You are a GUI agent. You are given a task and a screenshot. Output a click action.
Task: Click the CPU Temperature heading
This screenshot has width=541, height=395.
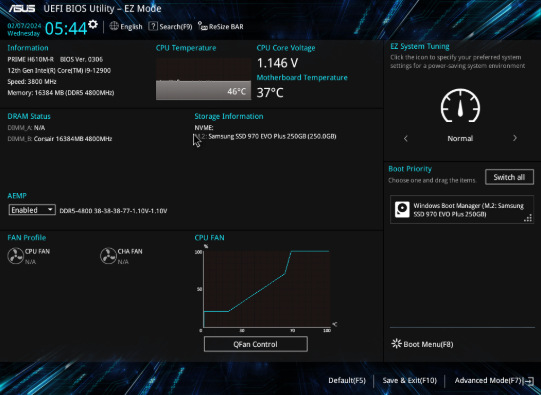click(186, 48)
